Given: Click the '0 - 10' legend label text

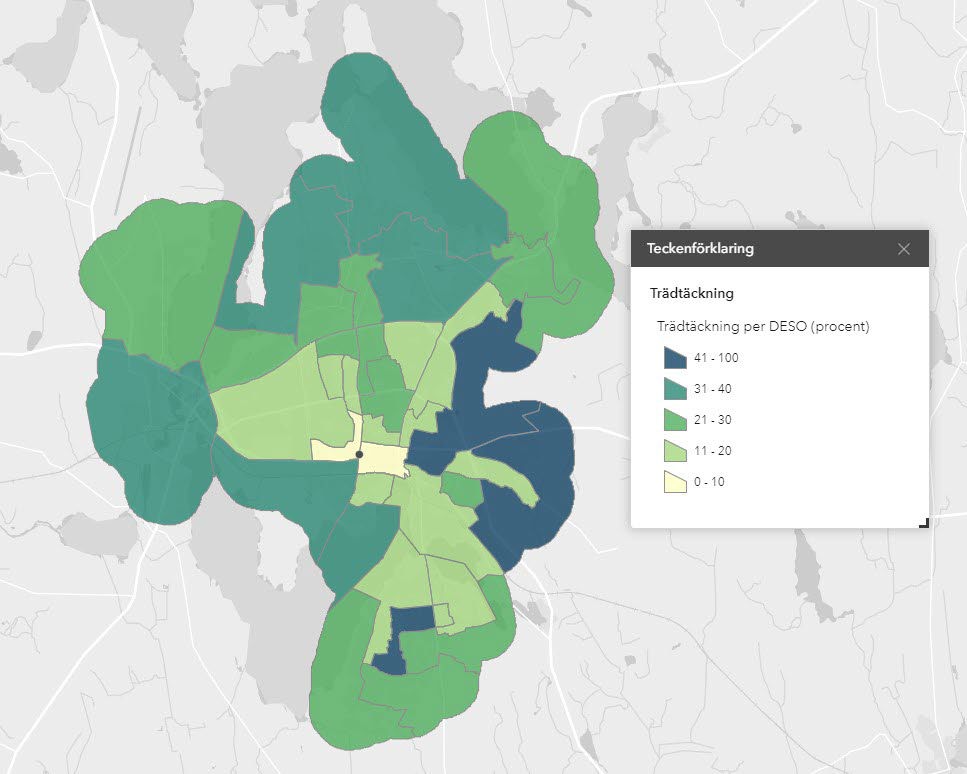Looking at the screenshot, I should [x=709, y=482].
